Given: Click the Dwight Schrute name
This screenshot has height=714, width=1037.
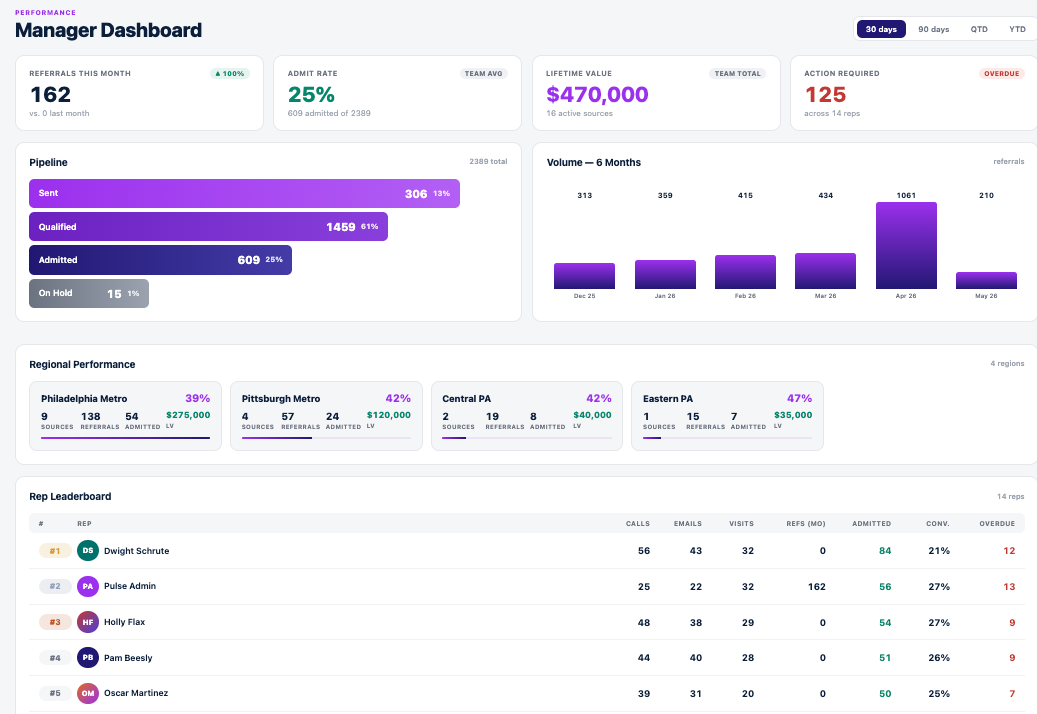Looking at the screenshot, I should [x=136, y=551].
